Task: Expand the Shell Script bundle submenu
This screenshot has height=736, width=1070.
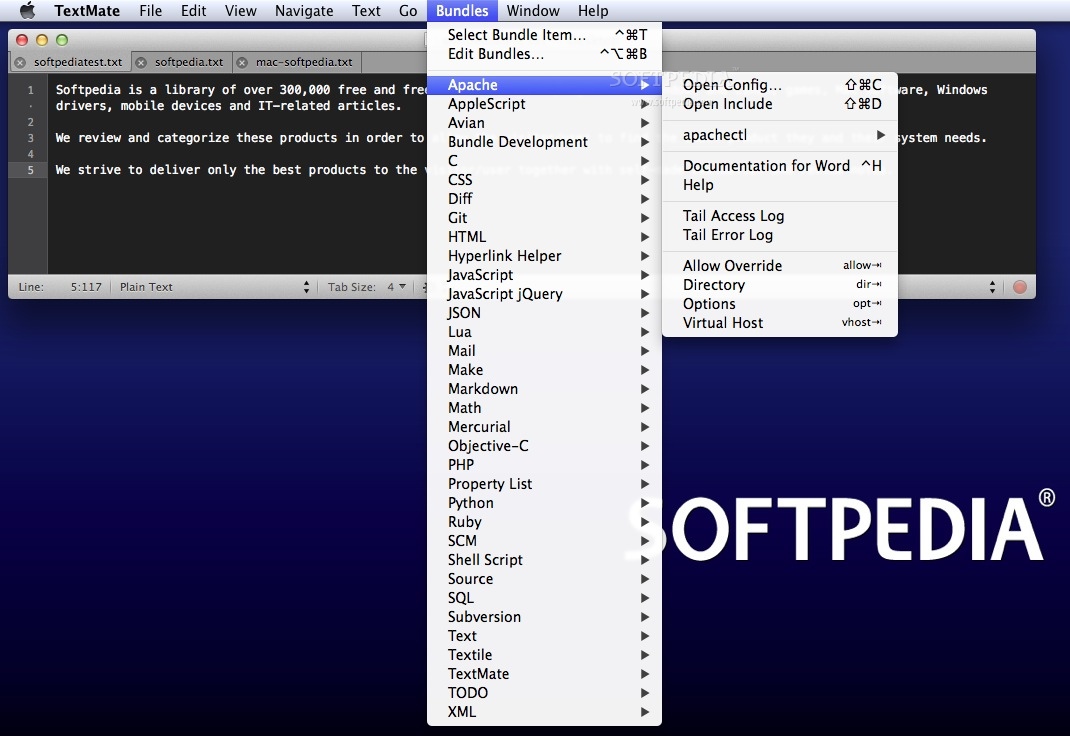Action: (x=544, y=560)
